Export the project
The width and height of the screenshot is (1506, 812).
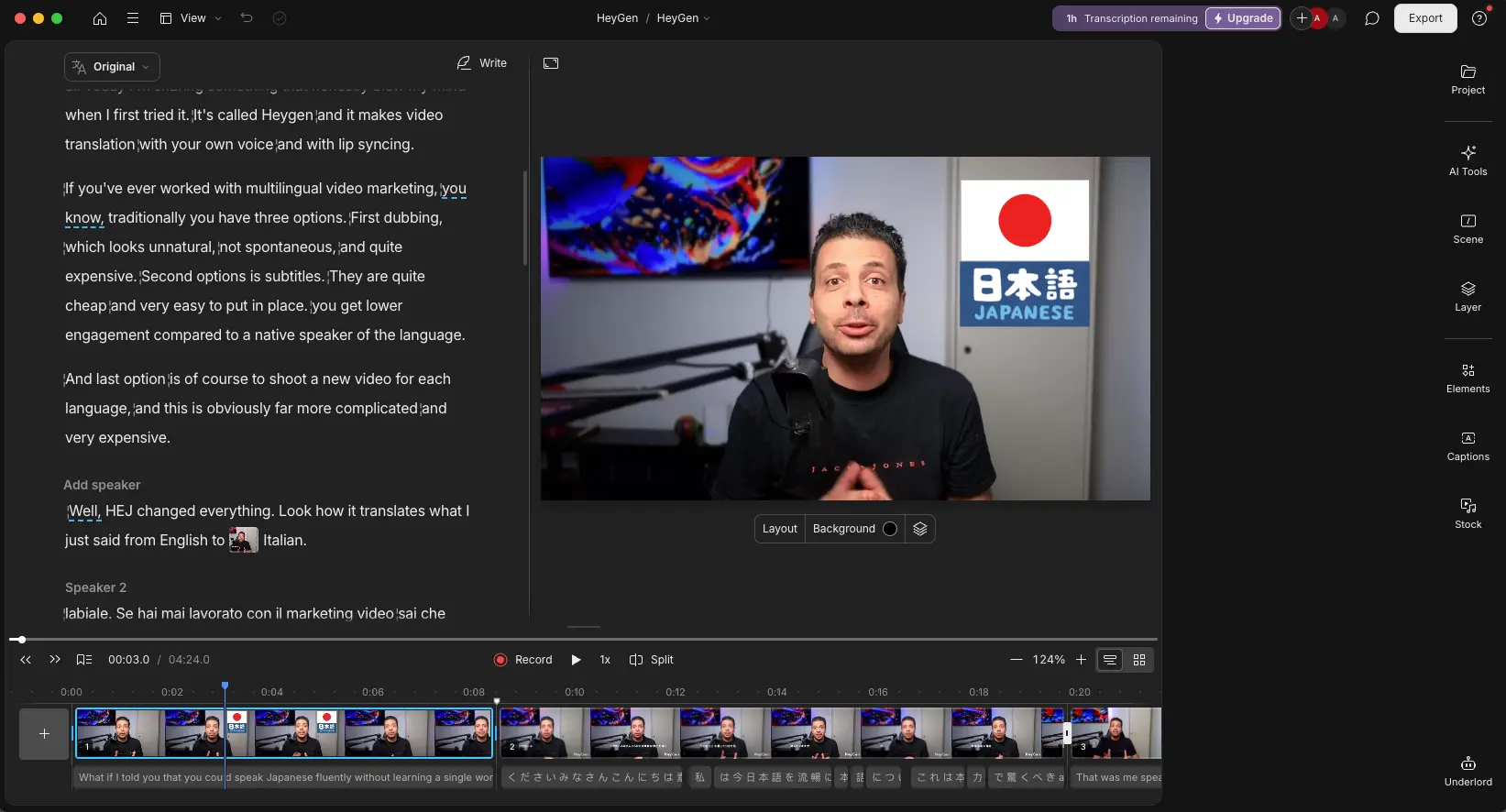click(x=1425, y=18)
